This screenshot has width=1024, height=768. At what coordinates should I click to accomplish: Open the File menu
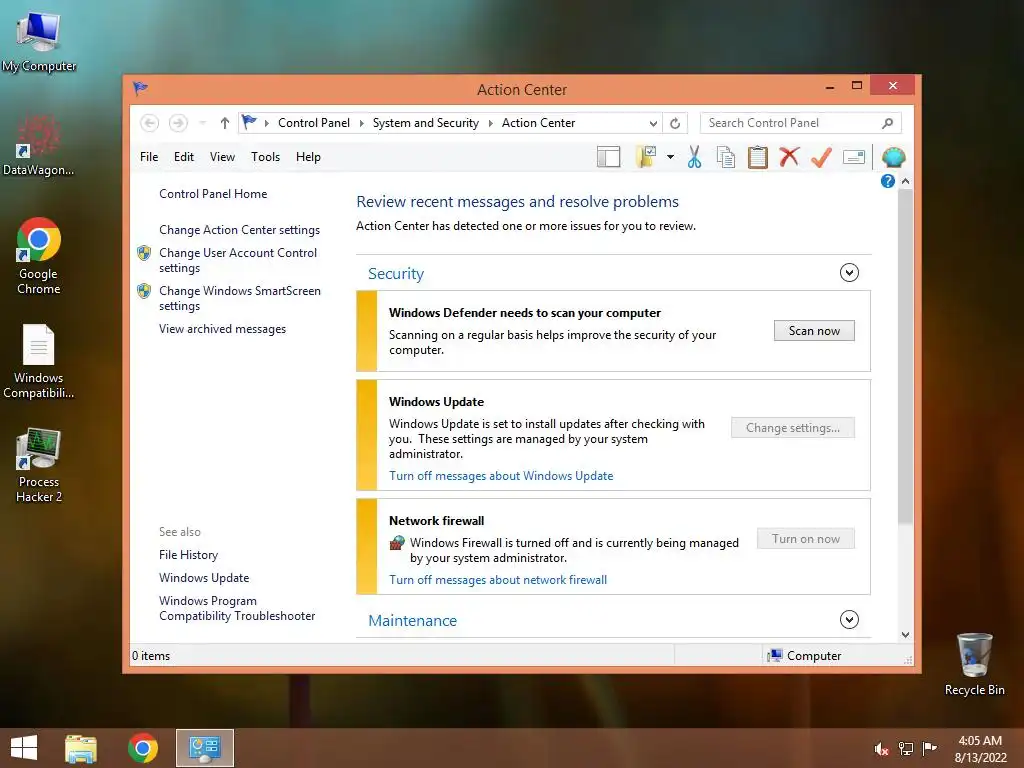(x=149, y=157)
